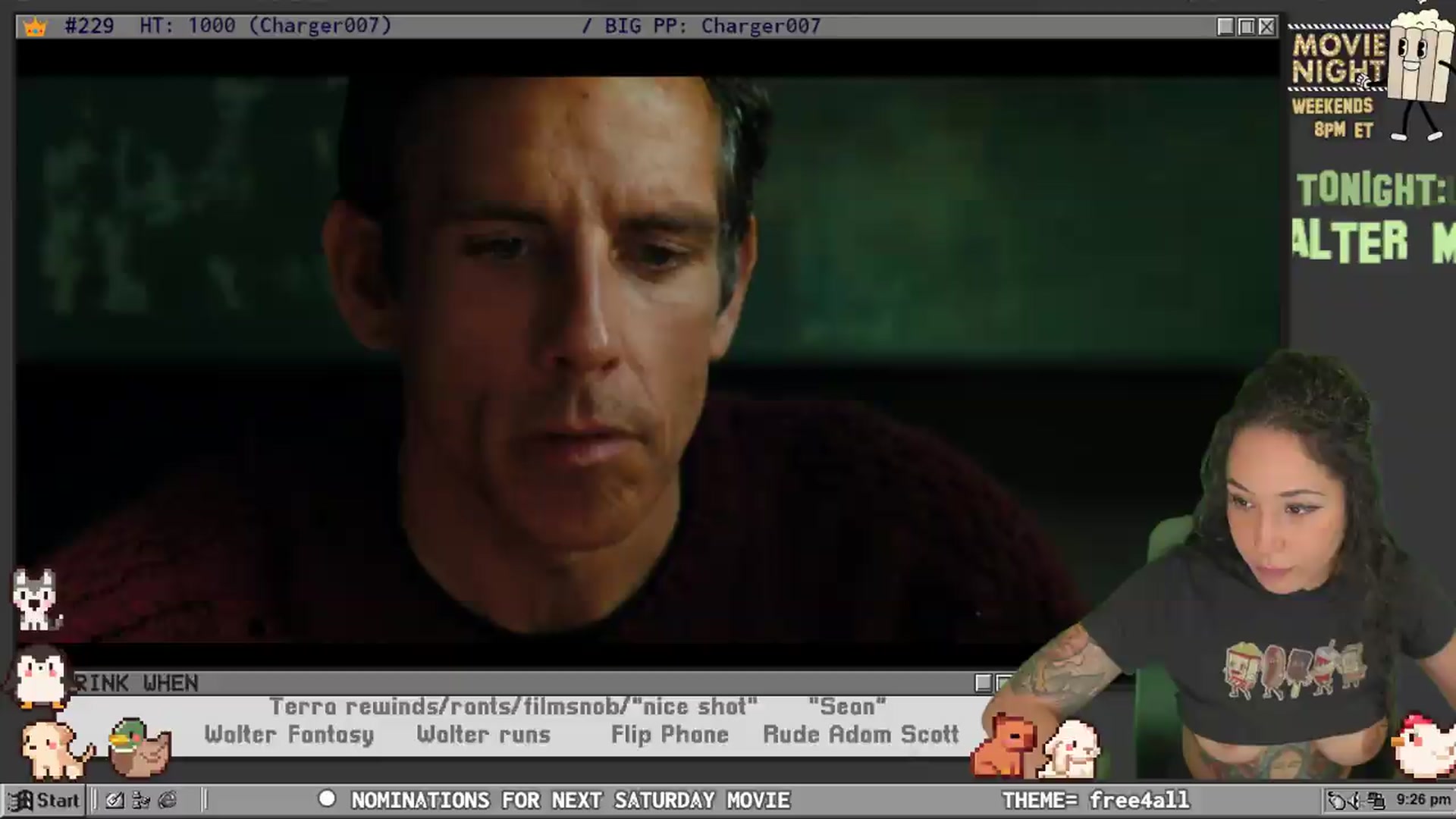This screenshot has height=819, width=1456.
Task: Select "HT: 1000 (Charger007)" title text
Action: (x=265, y=26)
